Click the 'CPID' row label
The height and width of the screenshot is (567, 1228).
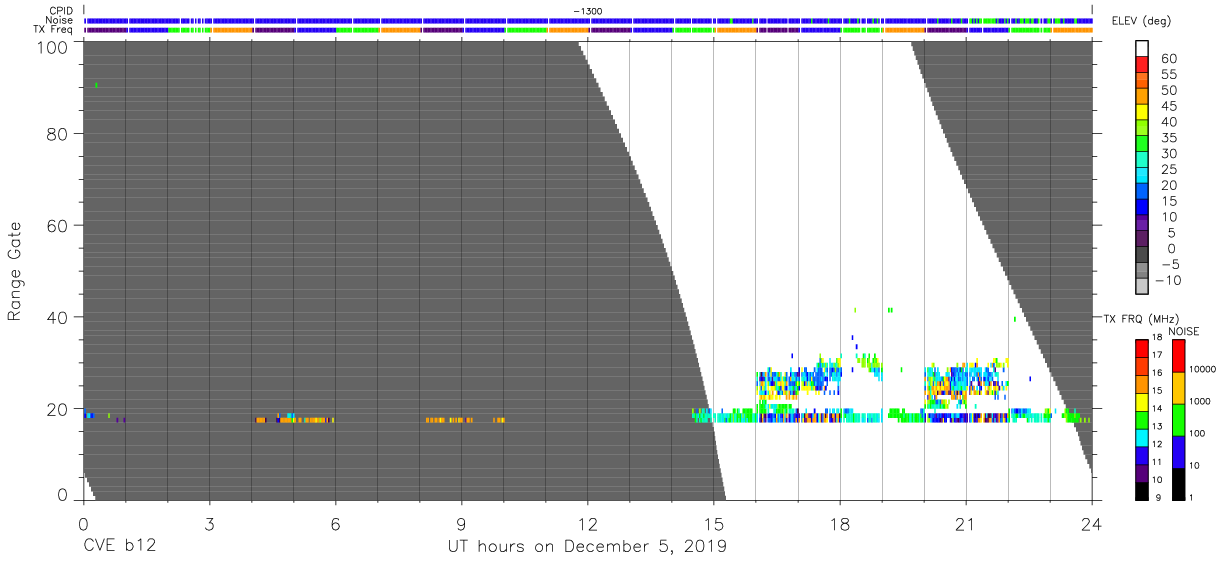pyautogui.click(x=62, y=11)
